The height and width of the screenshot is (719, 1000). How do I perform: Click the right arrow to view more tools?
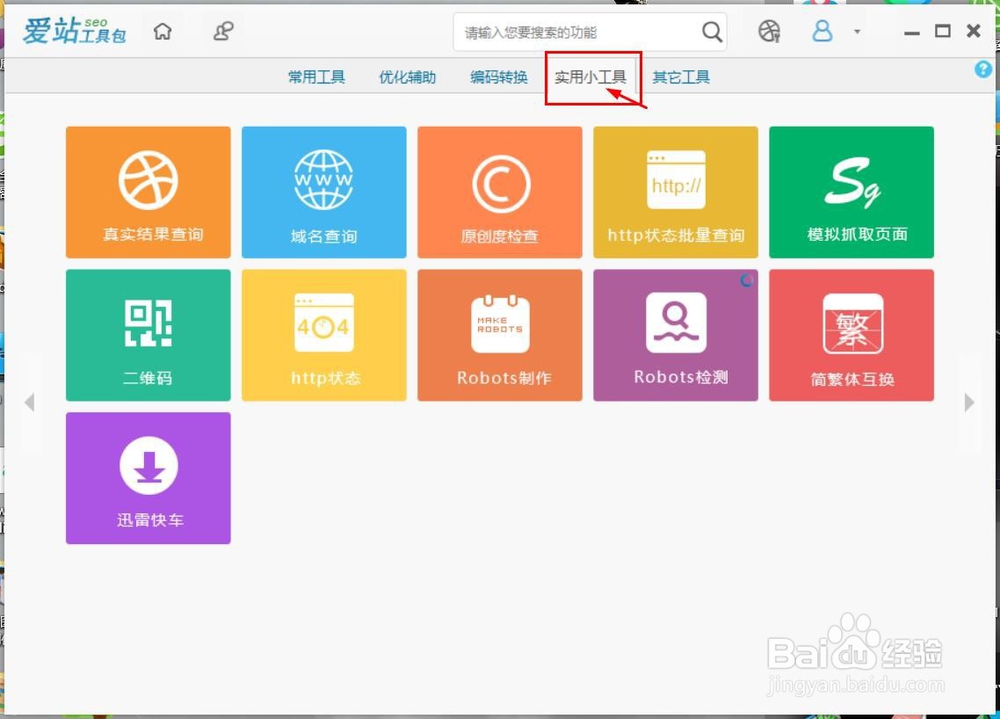pos(968,402)
